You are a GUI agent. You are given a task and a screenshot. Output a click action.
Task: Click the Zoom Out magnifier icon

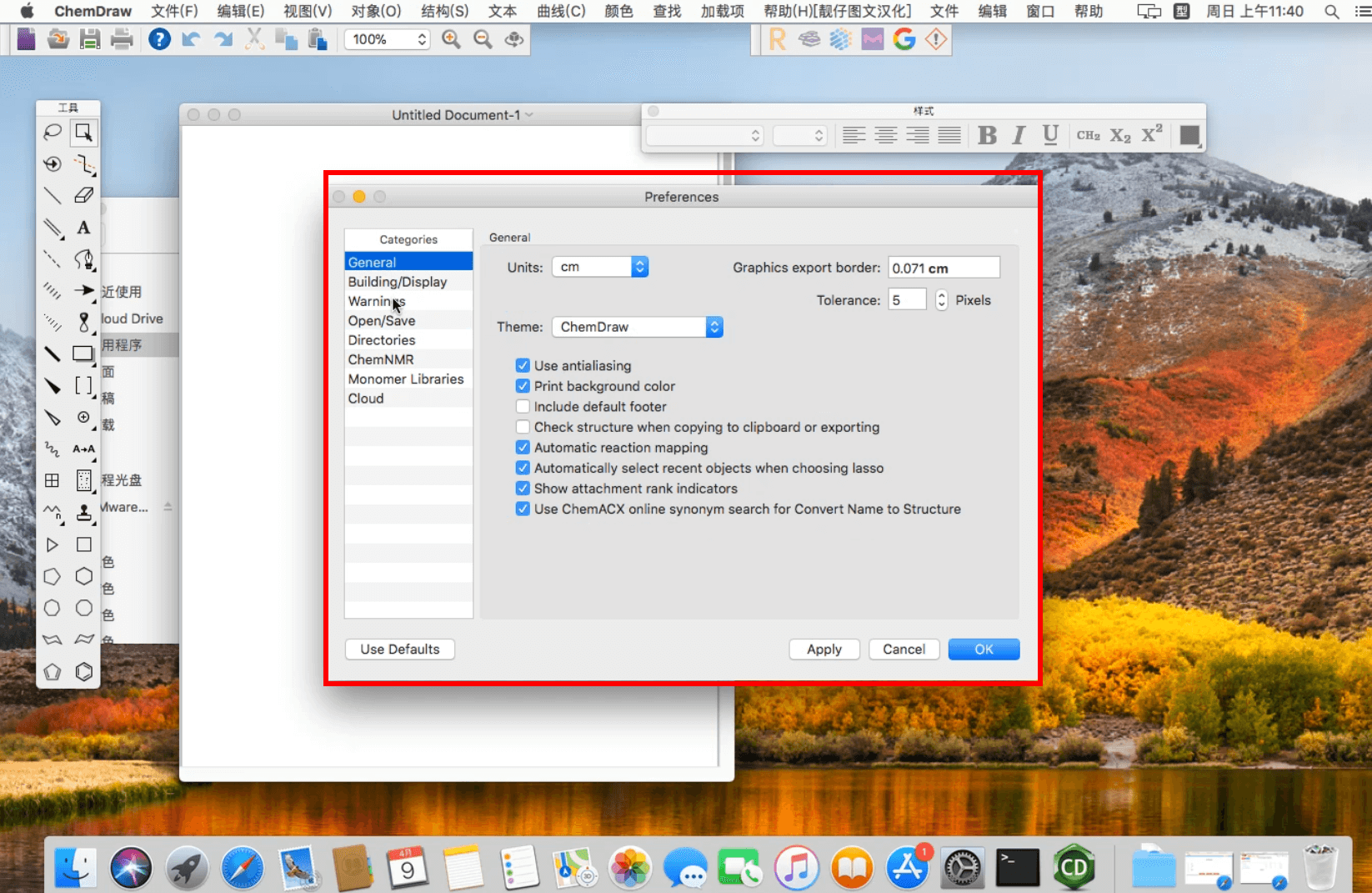[x=483, y=39]
